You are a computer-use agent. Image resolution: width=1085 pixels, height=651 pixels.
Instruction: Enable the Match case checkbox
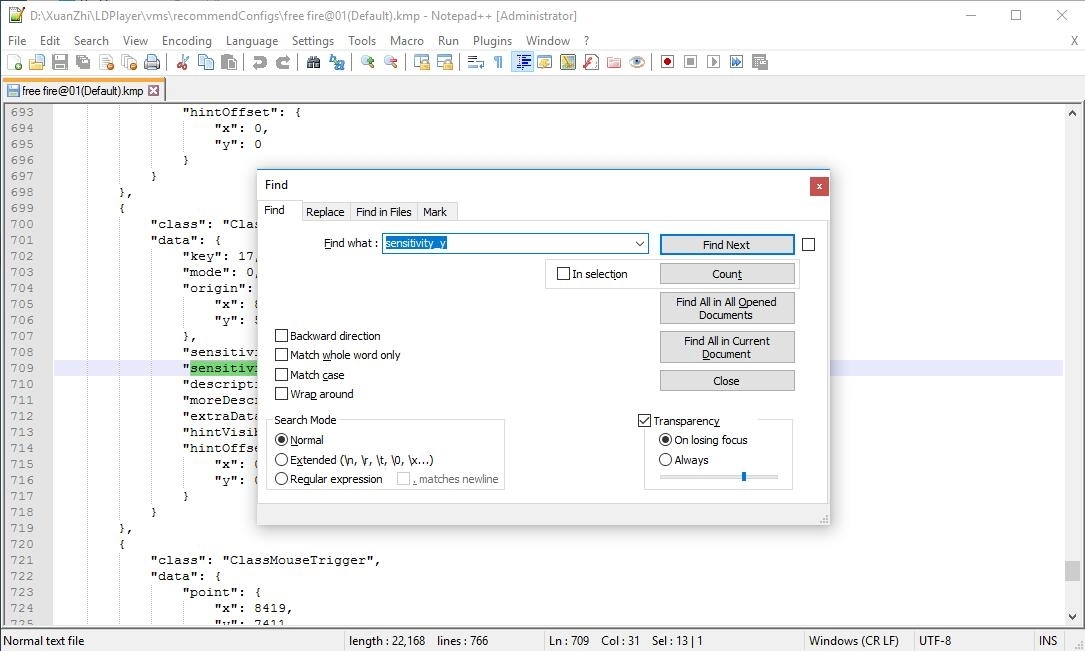pos(282,375)
